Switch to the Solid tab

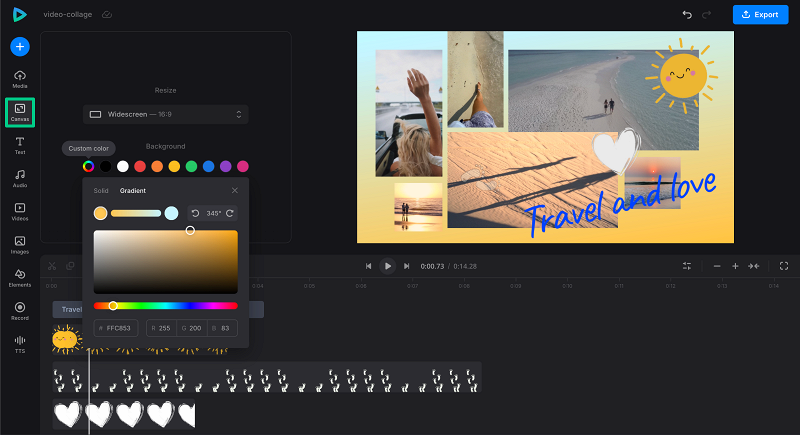coord(101,191)
